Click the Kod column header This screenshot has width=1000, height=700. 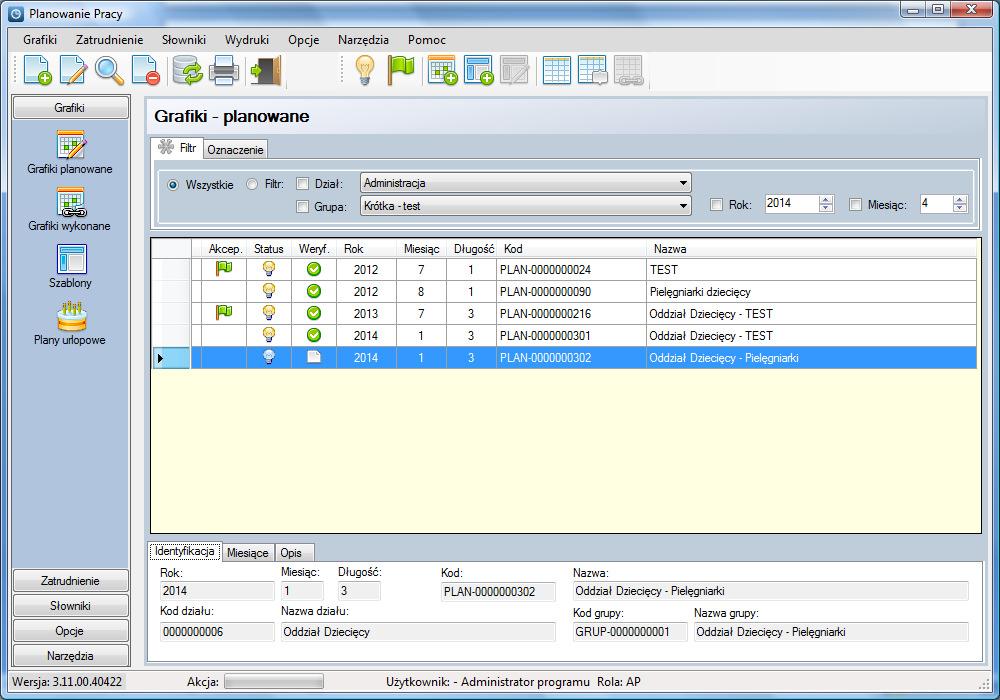click(571, 249)
